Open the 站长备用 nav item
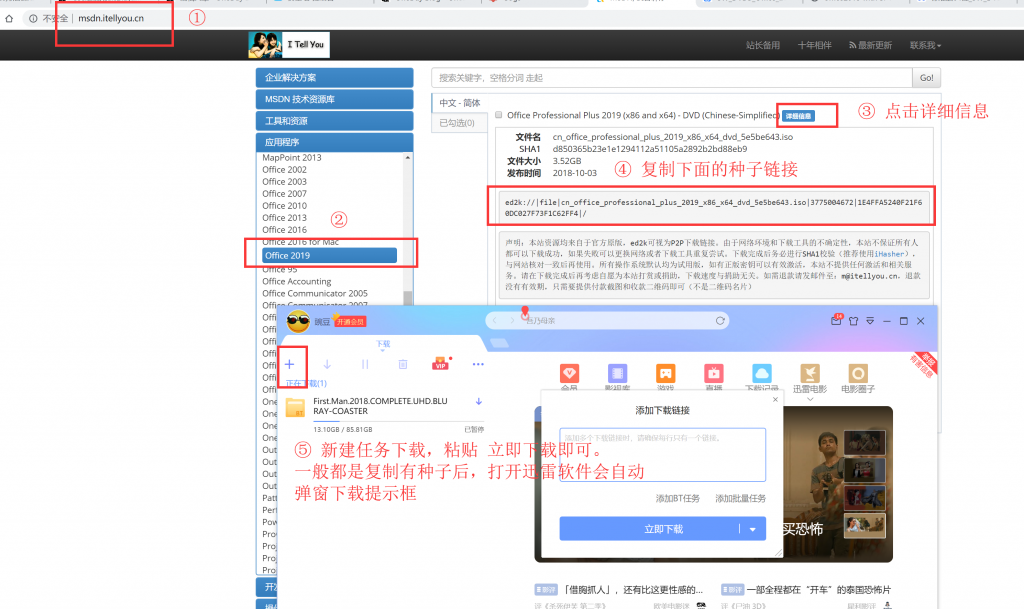 click(763, 45)
